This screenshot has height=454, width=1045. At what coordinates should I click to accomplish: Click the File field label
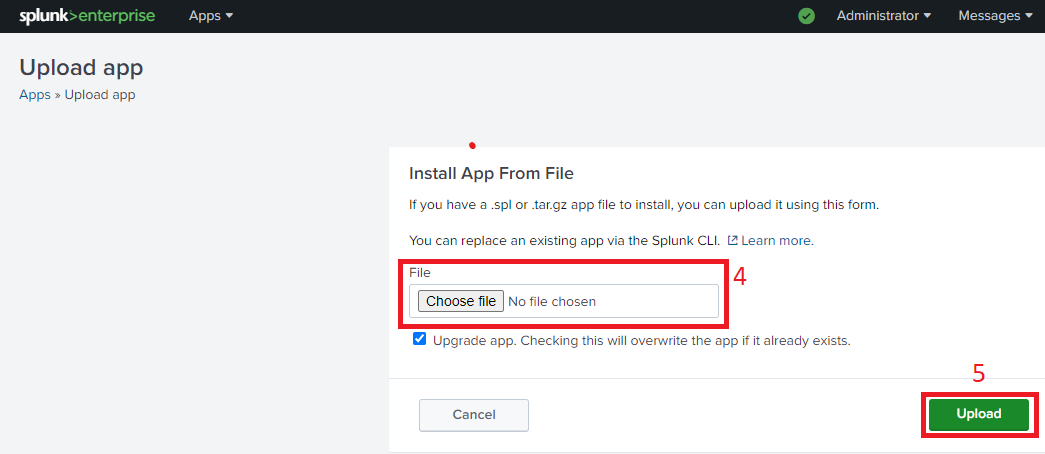[x=419, y=272]
